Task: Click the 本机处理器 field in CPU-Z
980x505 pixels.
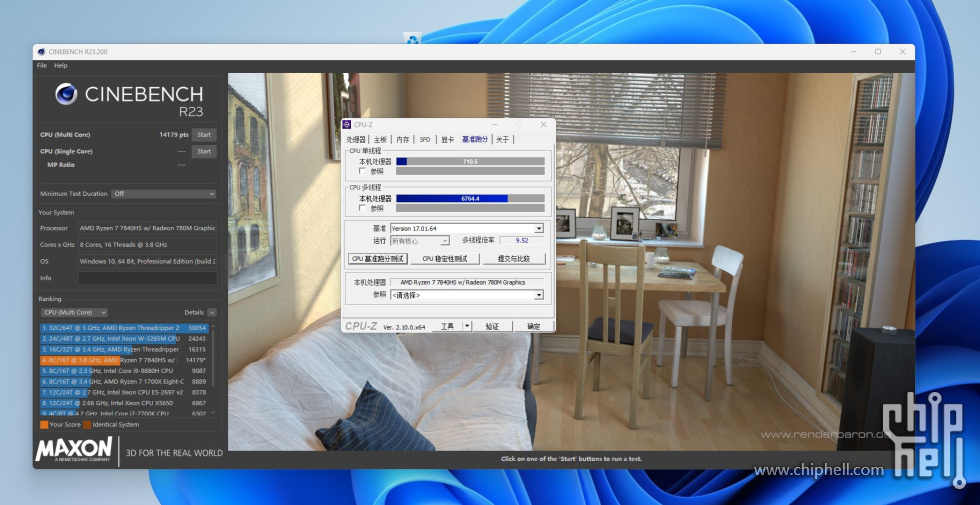Action: coord(467,282)
